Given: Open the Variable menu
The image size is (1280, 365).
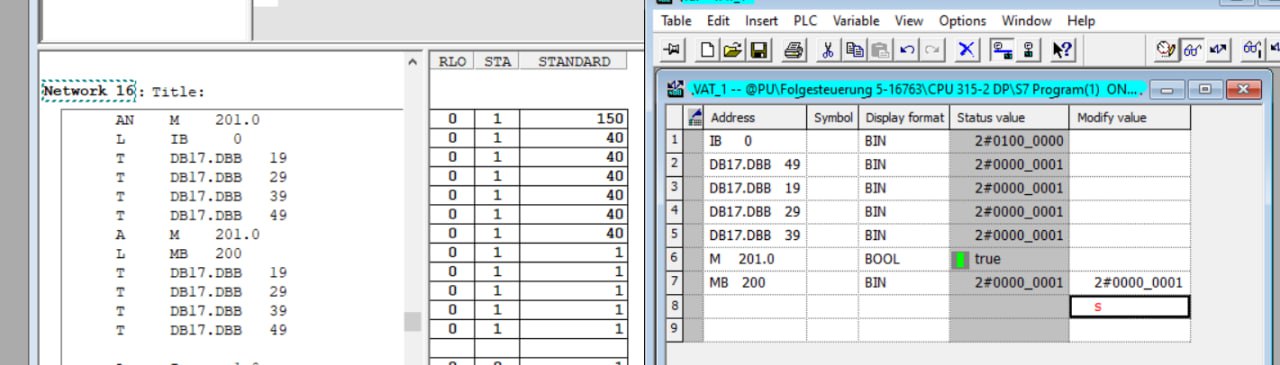Looking at the screenshot, I should pos(856,20).
